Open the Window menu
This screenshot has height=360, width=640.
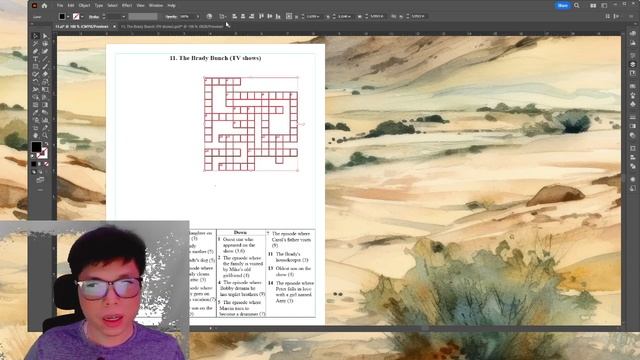click(x=156, y=5)
